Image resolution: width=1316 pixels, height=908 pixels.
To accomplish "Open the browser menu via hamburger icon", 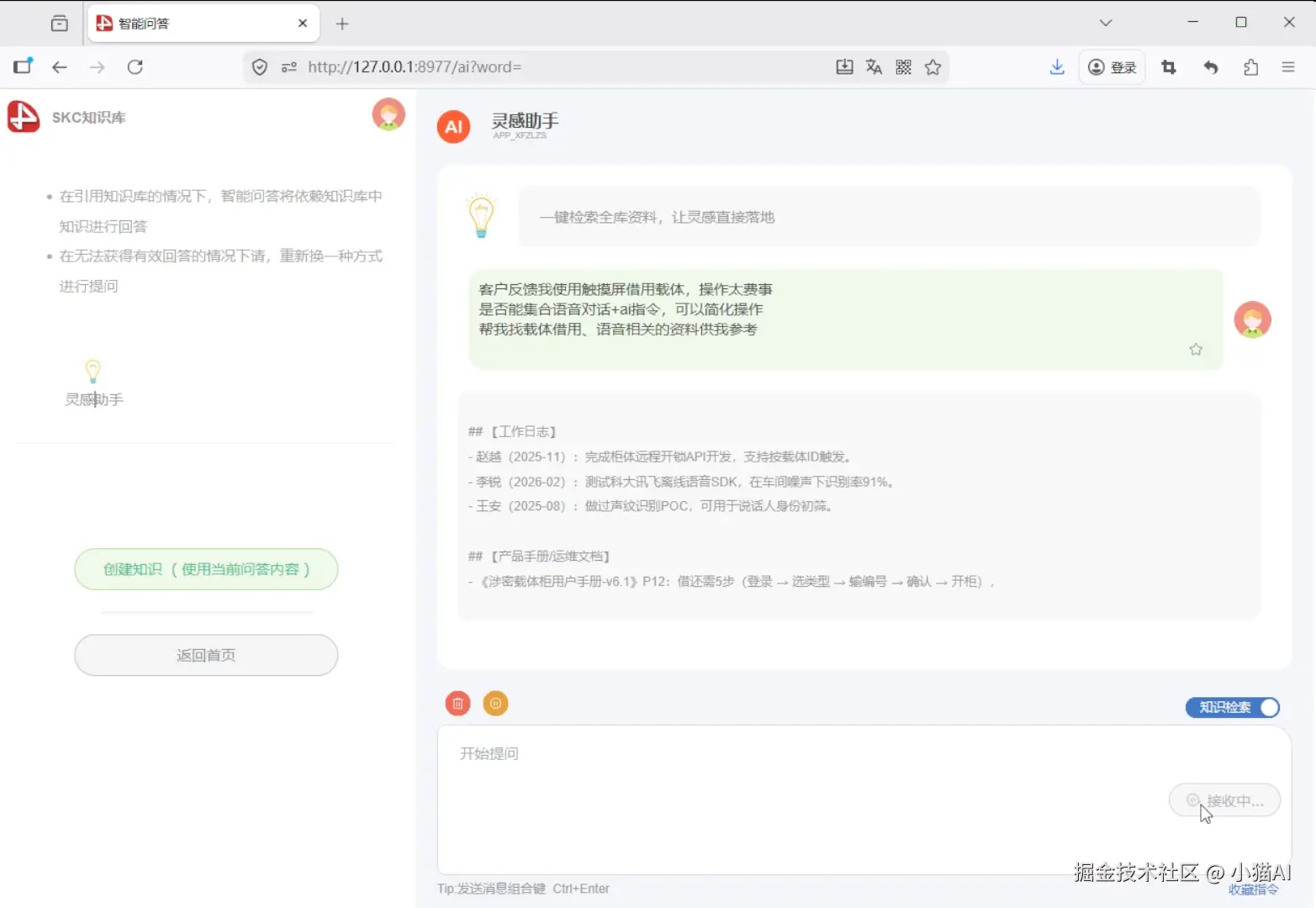I will click(x=1288, y=66).
